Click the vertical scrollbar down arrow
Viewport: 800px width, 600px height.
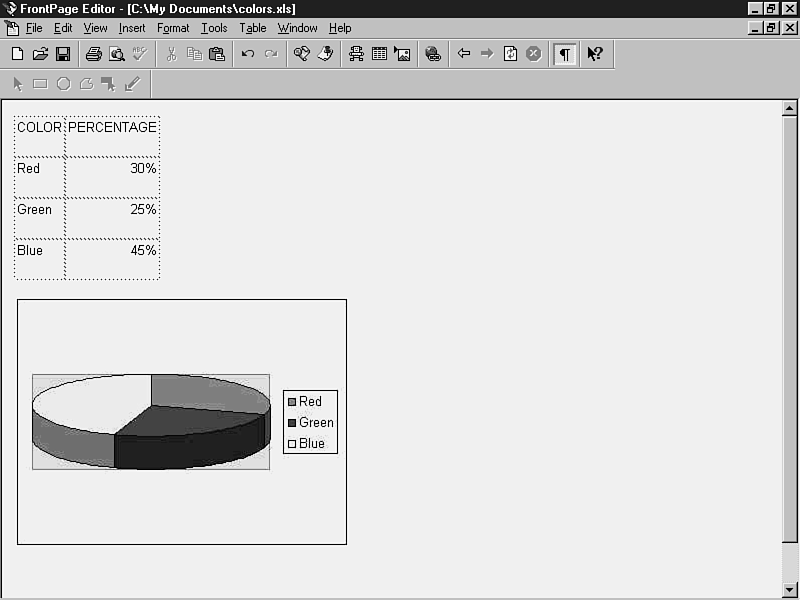pos(789,589)
